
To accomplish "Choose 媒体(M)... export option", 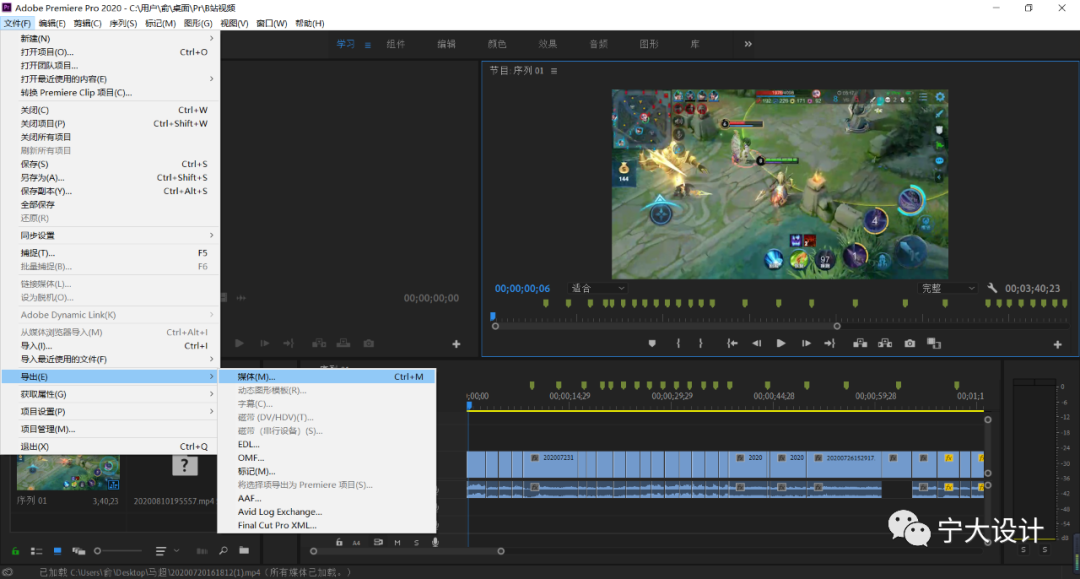I will [327, 377].
